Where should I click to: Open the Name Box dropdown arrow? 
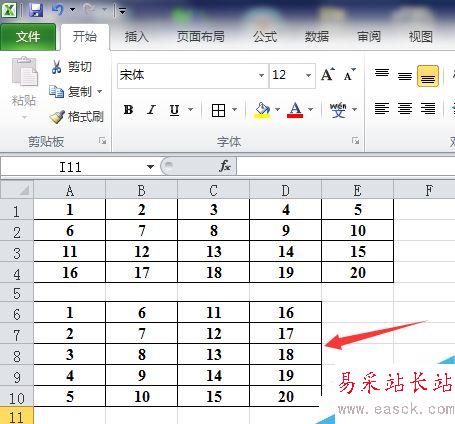tap(150, 167)
